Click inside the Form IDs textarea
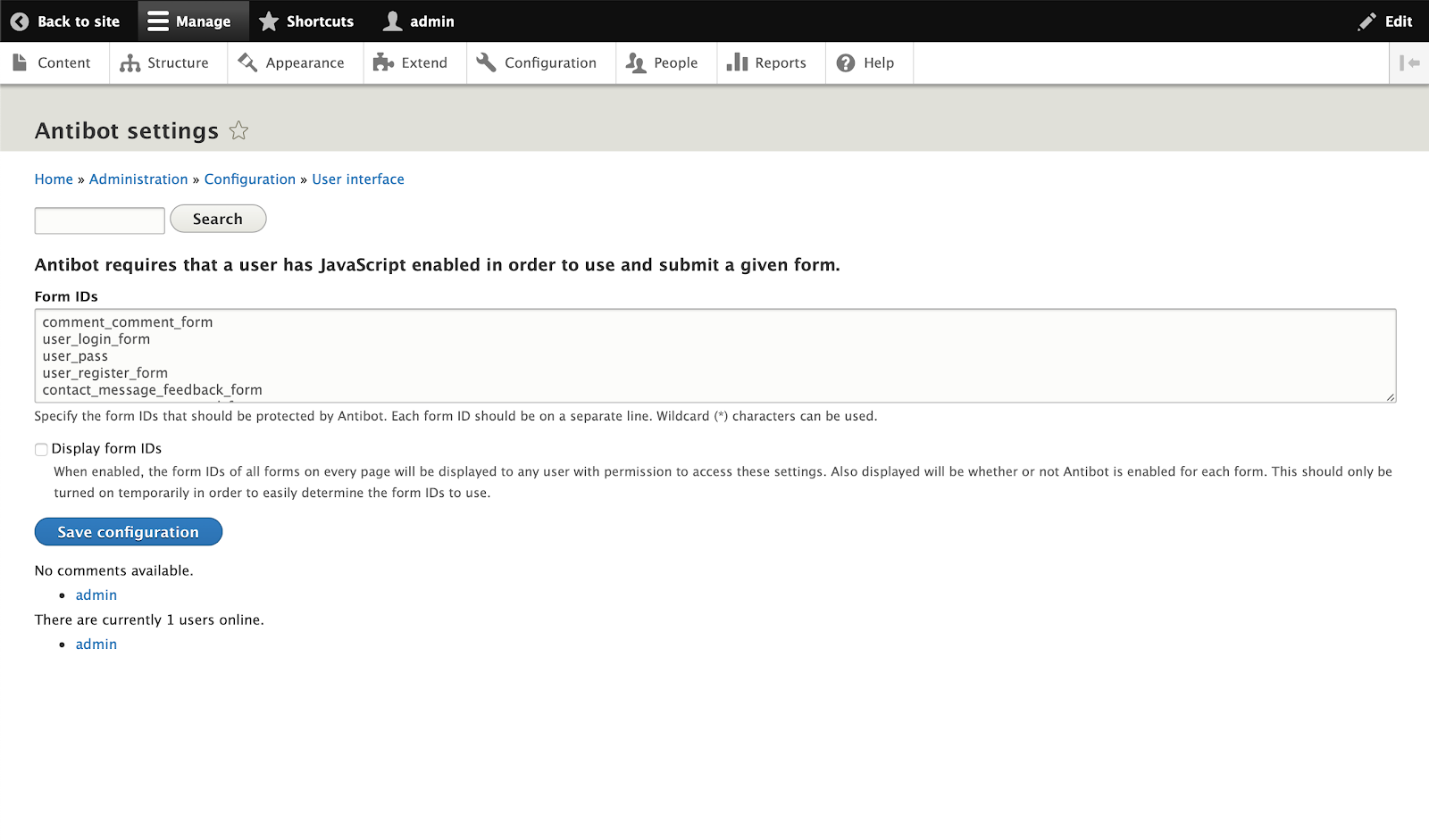Image resolution: width=1429 pixels, height=840 pixels. [x=715, y=356]
